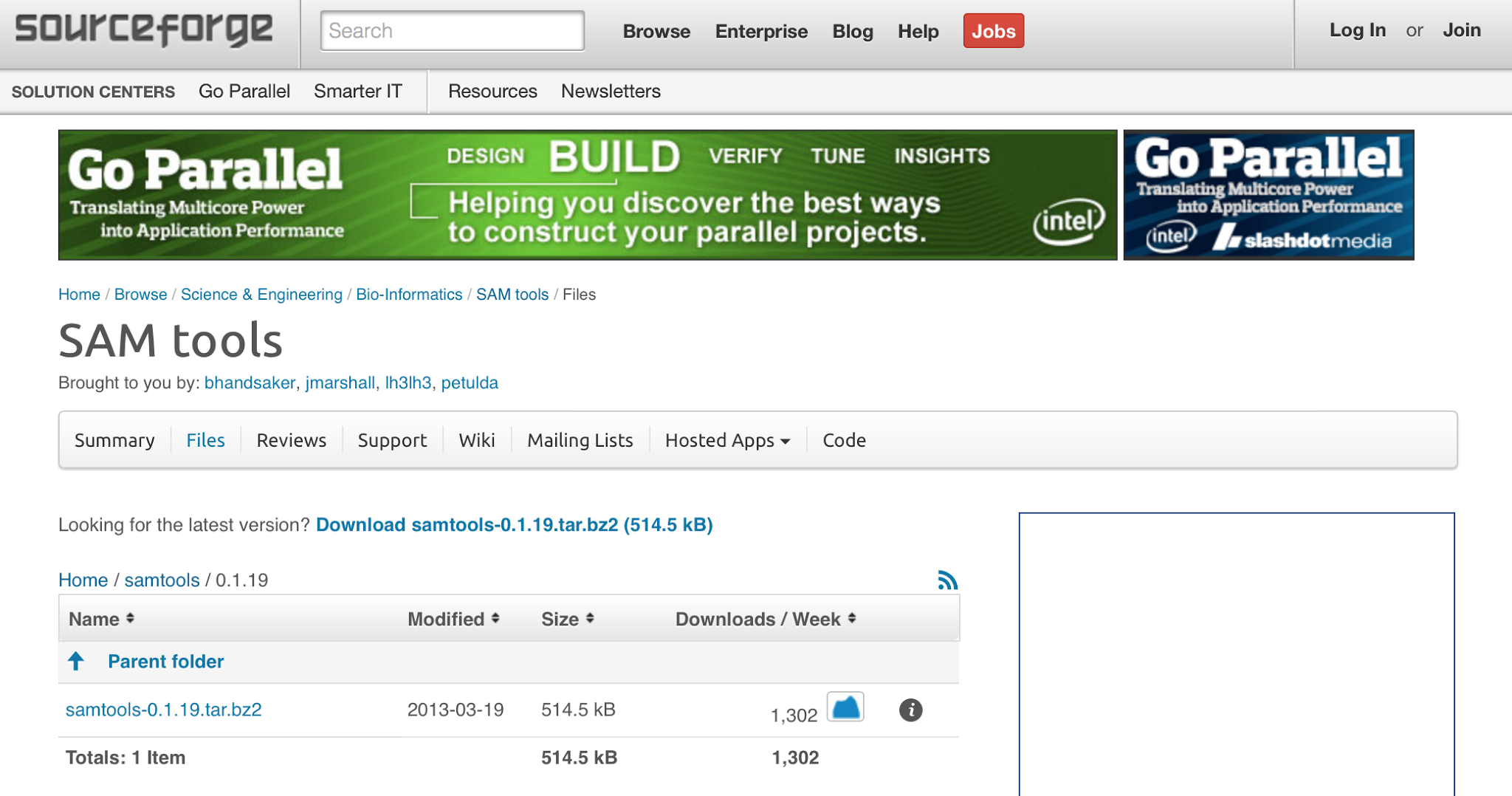Click the file info 'i' icon
Viewport: 1512px width, 796px height.
911,710
